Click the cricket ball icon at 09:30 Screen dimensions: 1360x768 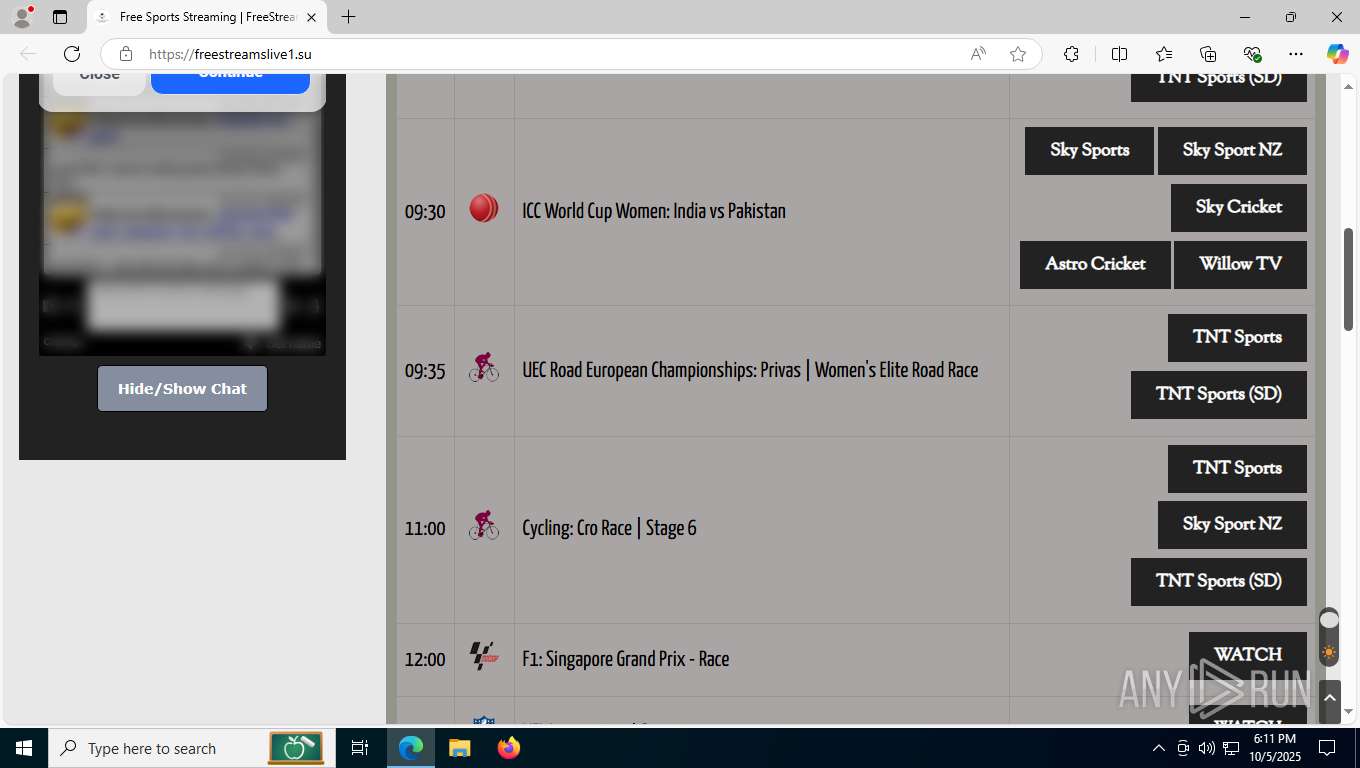pyautogui.click(x=484, y=208)
